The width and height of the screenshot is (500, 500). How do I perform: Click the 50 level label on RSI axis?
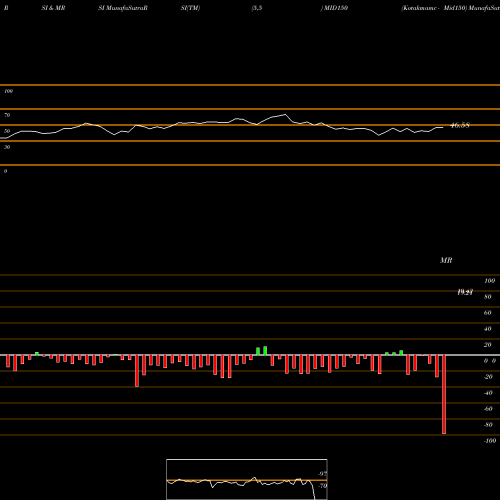(7, 131)
